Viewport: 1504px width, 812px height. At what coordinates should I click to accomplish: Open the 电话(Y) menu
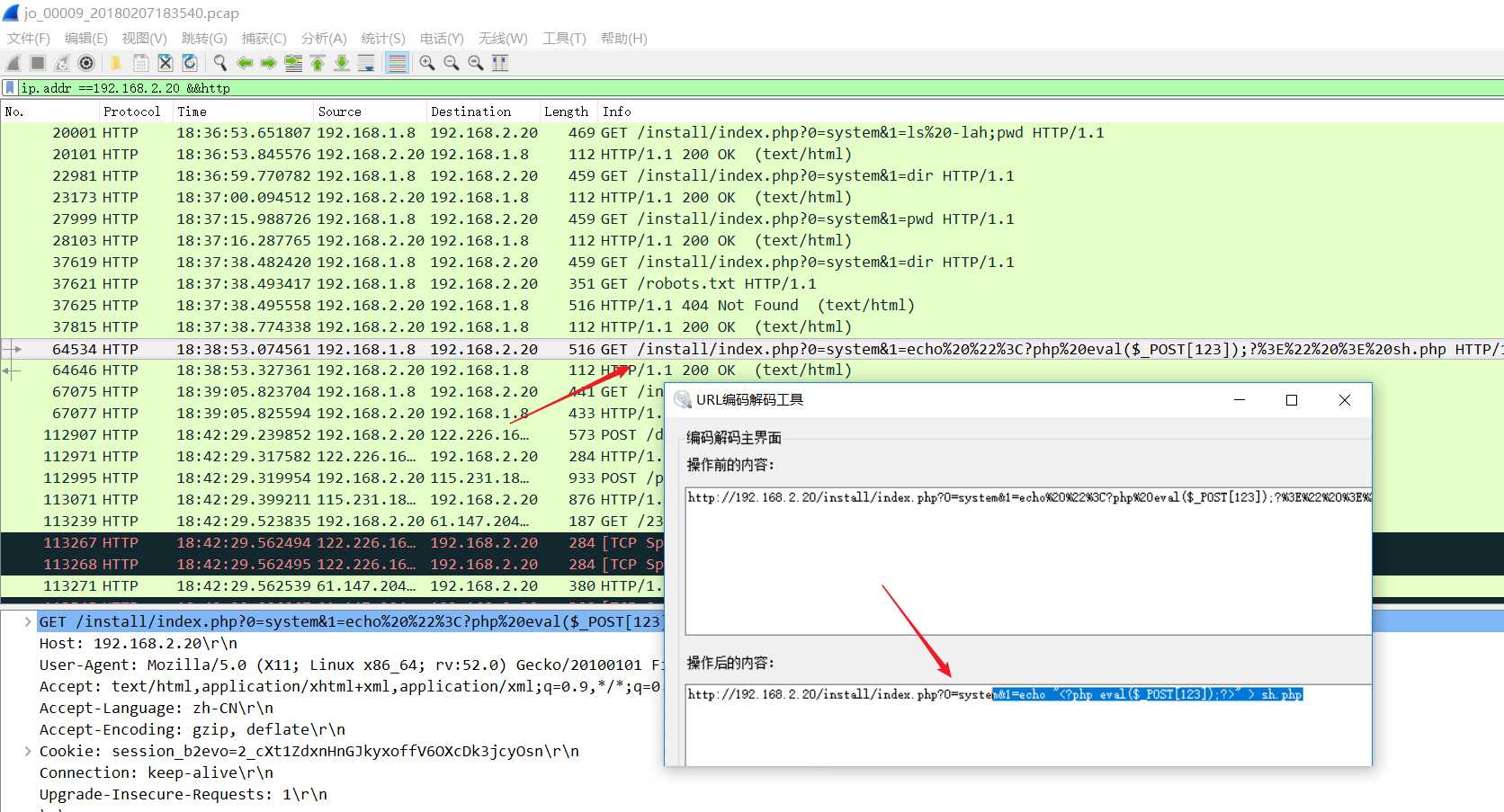click(x=442, y=38)
